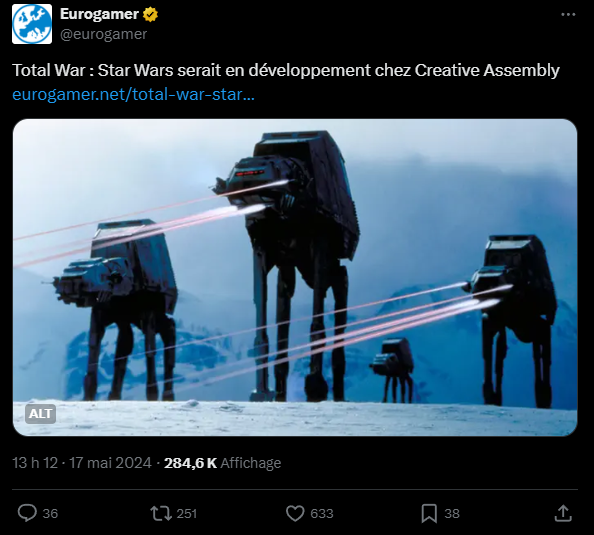Click the @eurogamer handle
This screenshot has width=594, height=535.
click(103, 34)
